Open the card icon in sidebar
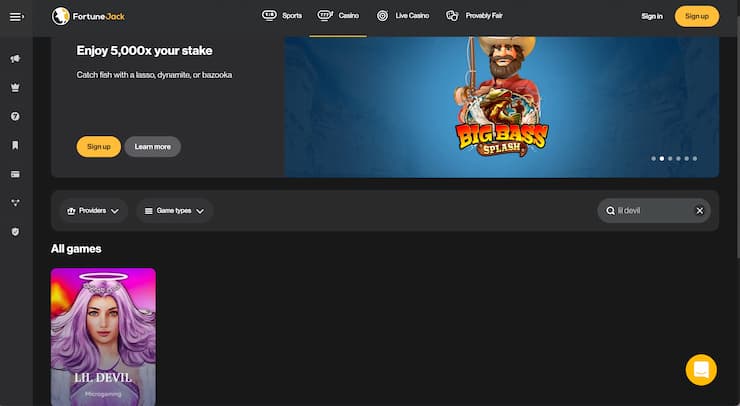Viewport: 740px width, 406px height. click(x=16, y=174)
